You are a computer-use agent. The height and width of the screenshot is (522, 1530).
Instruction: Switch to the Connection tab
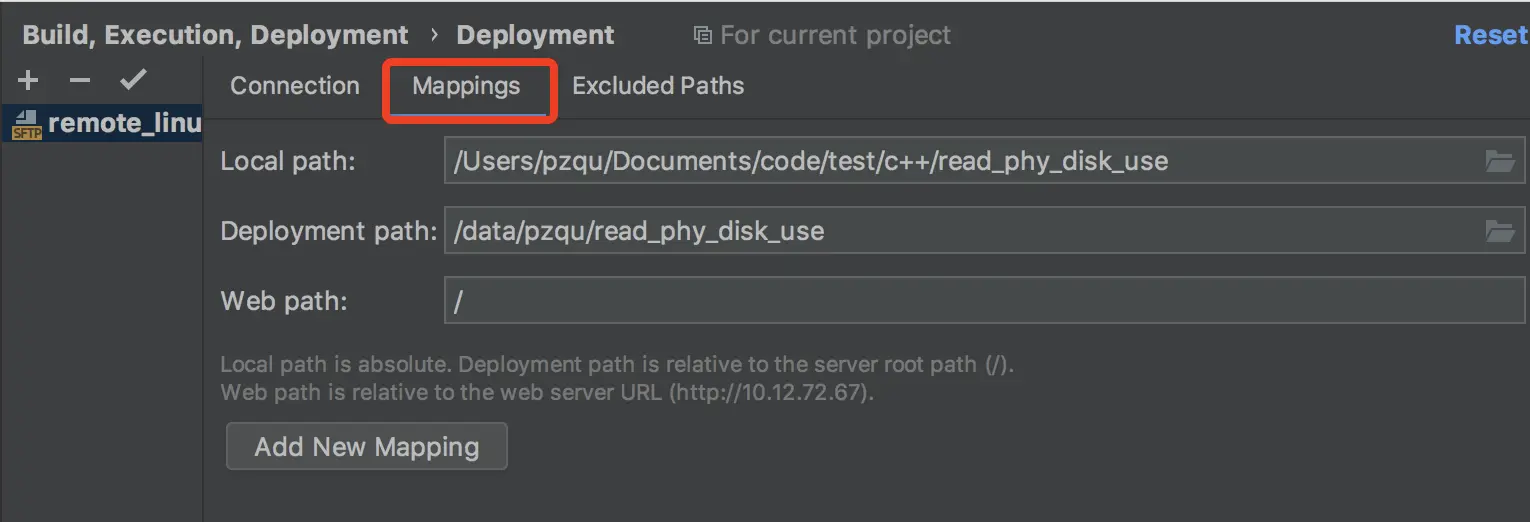pyautogui.click(x=295, y=86)
